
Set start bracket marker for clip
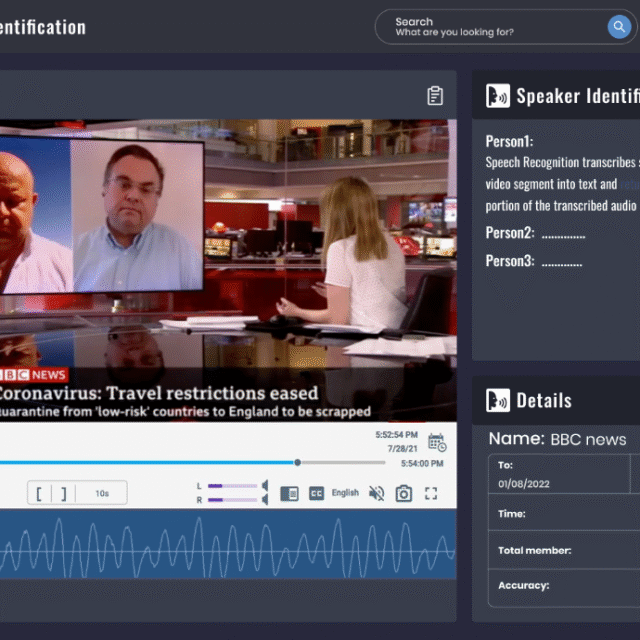(x=40, y=493)
